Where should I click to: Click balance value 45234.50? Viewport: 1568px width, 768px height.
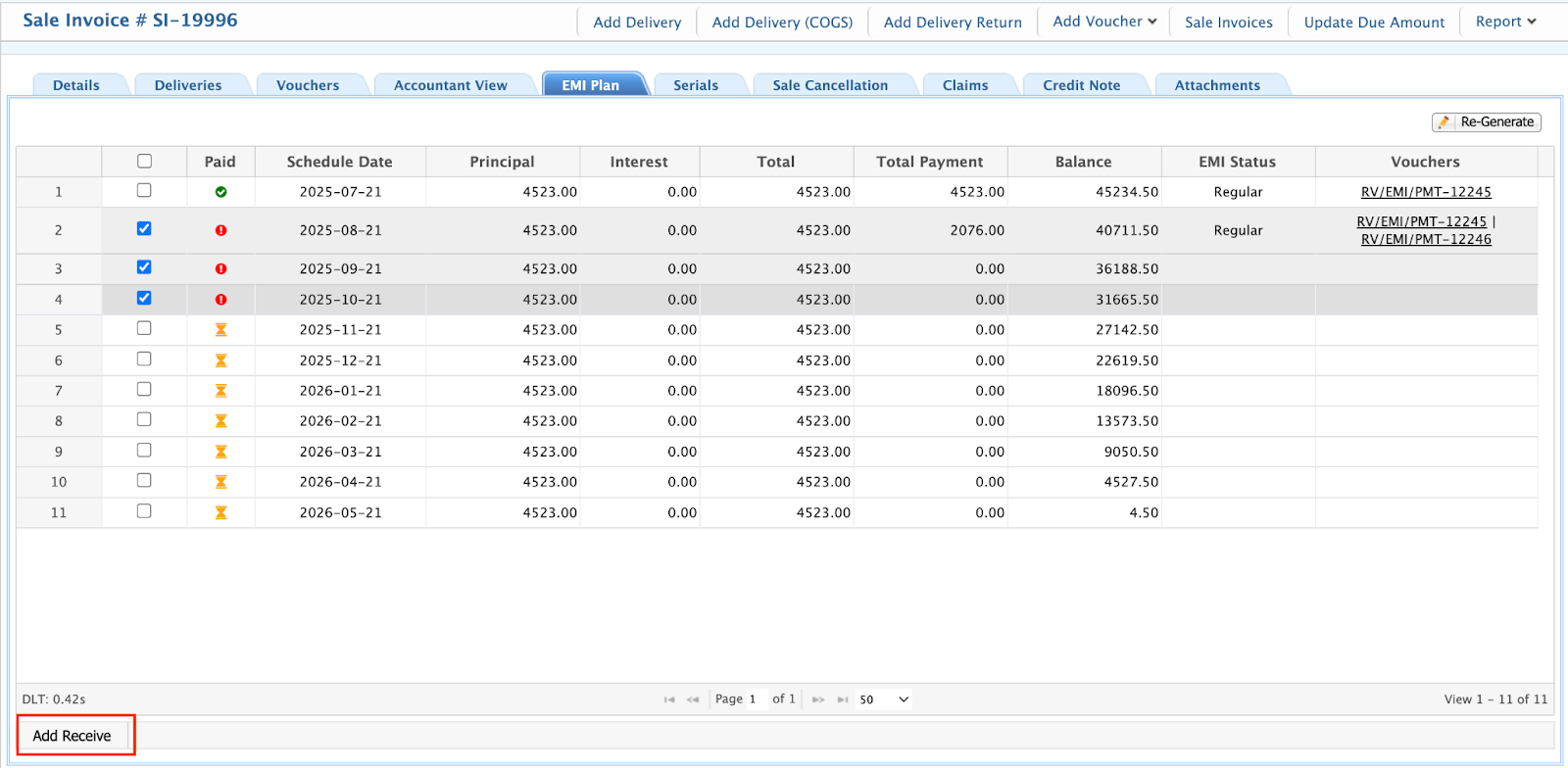[x=1127, y=192]
